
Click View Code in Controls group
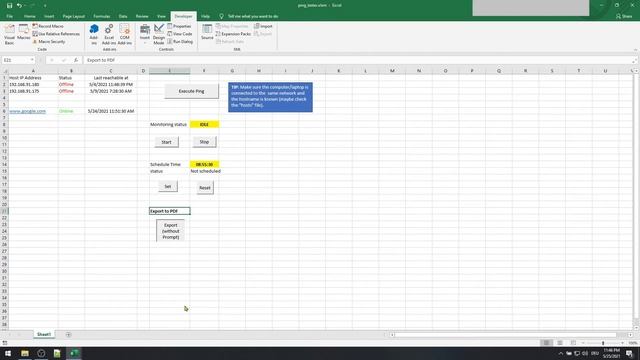[x=180, y=34]
